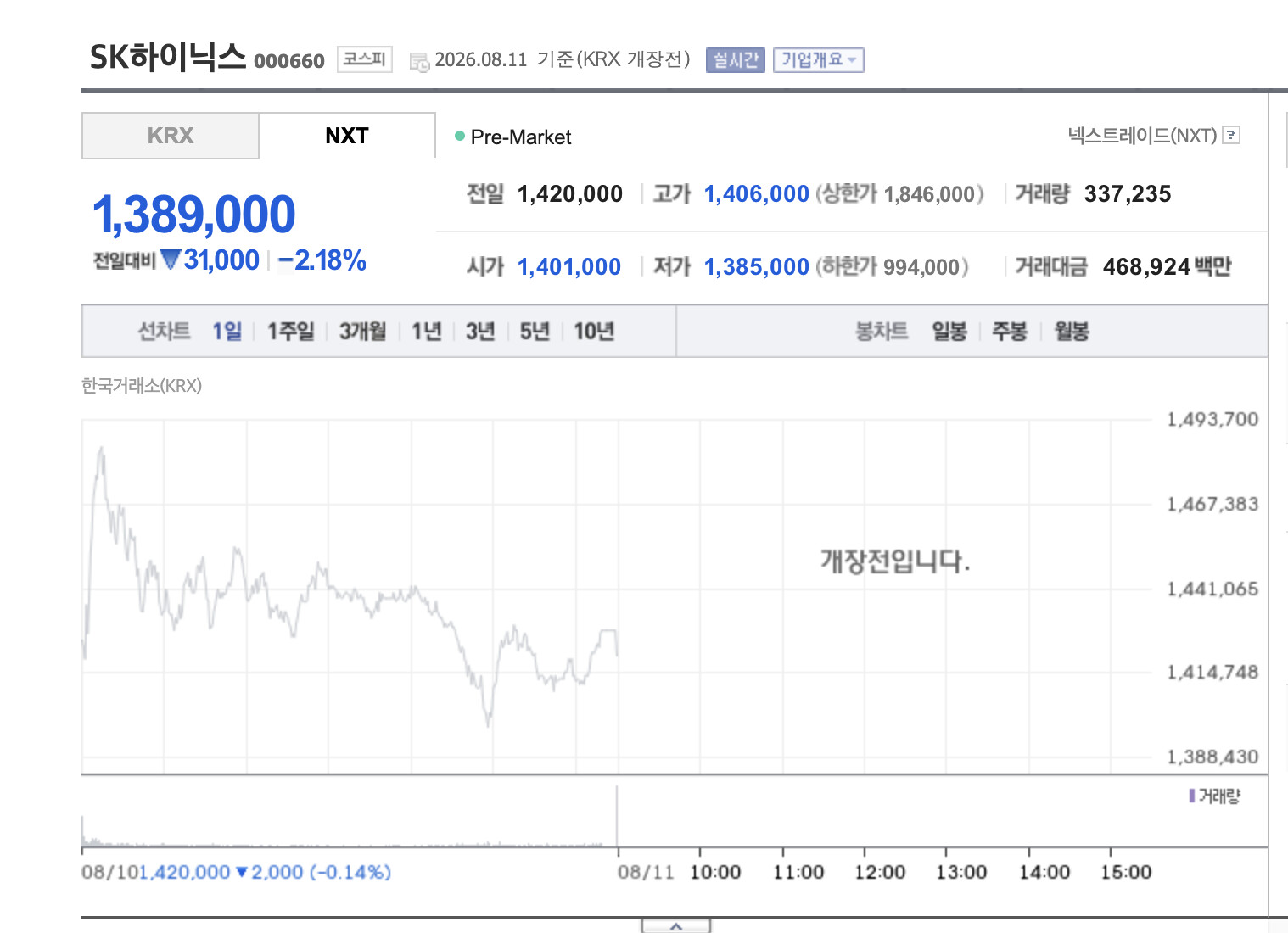Viewport: 1288px width, 933px height.
Task: Select the 3년 line chart period
Action: pos(480,331)
